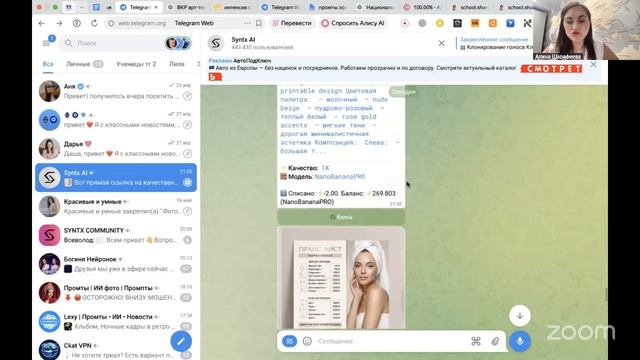Switch to the Ученицы тг 2 folder tab
The width and height of the screenshot is (640, 360).
click(x=136, y=64)
